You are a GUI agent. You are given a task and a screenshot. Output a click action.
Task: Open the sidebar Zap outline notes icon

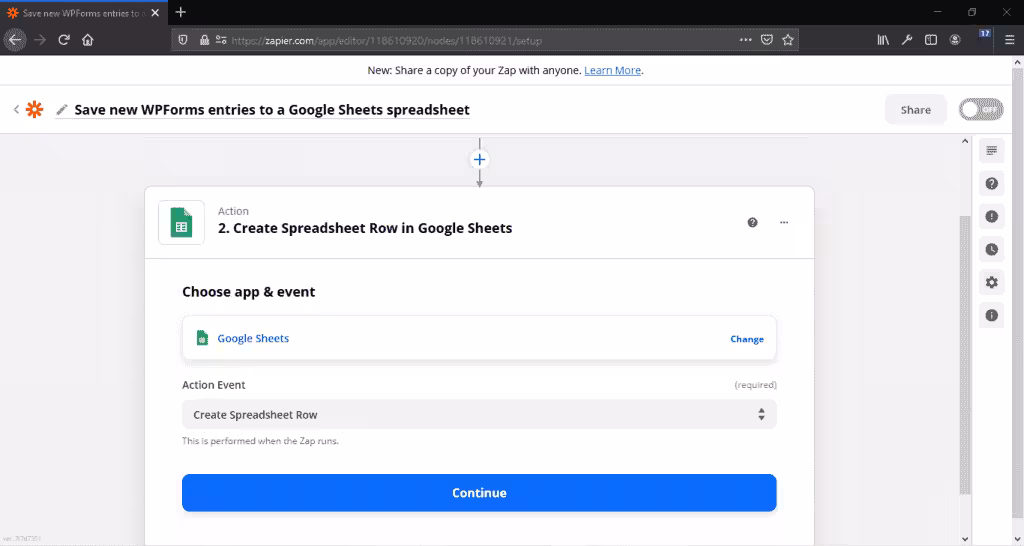pyautogui.click(x=991, y=151)
